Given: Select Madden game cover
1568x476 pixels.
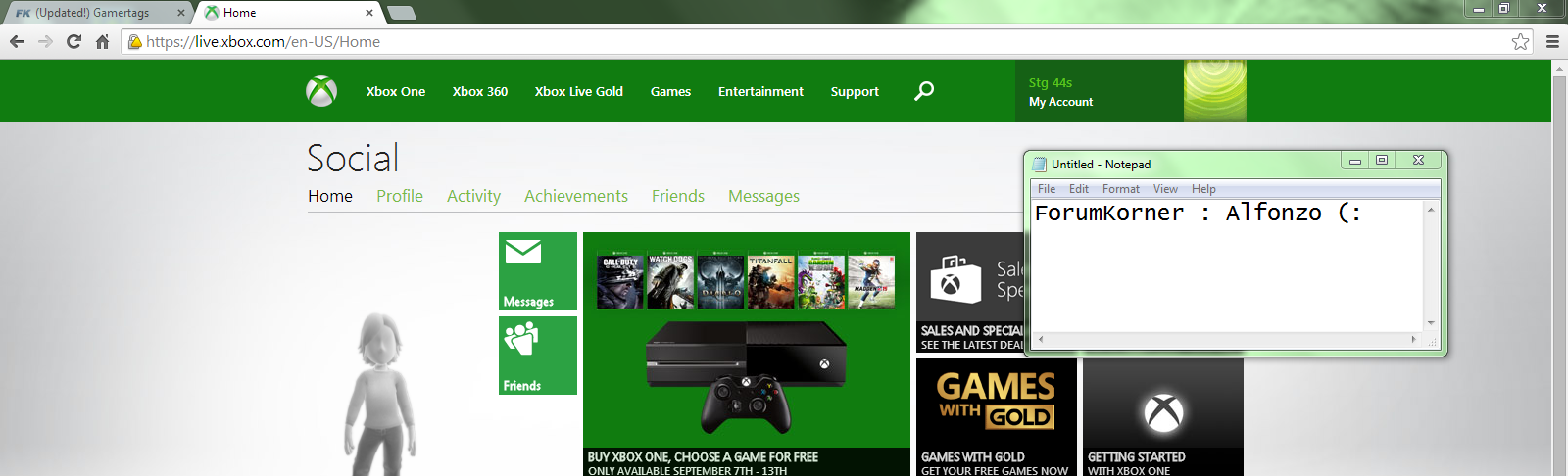Looking at the screenshot, I should click(871, 281).
